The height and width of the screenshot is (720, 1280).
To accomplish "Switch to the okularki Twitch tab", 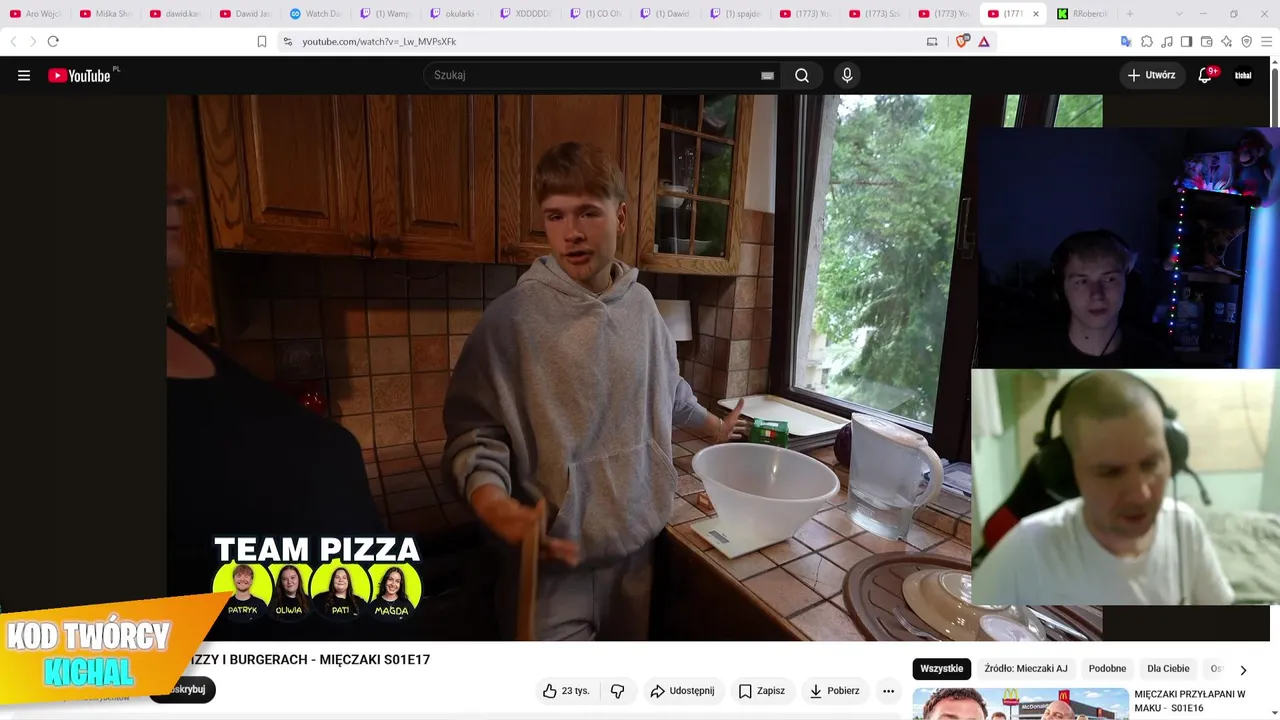I will click(456, 14).
